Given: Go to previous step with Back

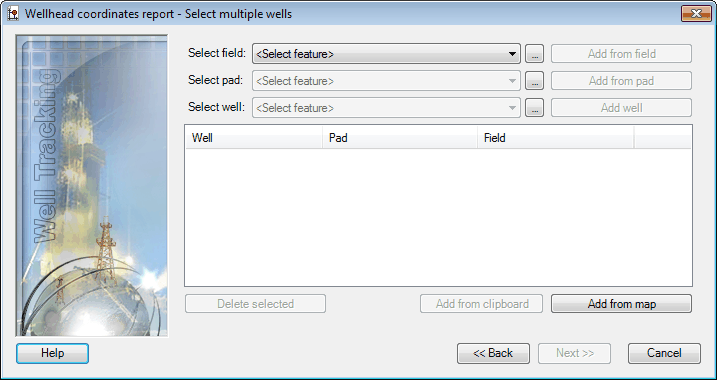Looking at the screenshot, I should tap(493, 353).
